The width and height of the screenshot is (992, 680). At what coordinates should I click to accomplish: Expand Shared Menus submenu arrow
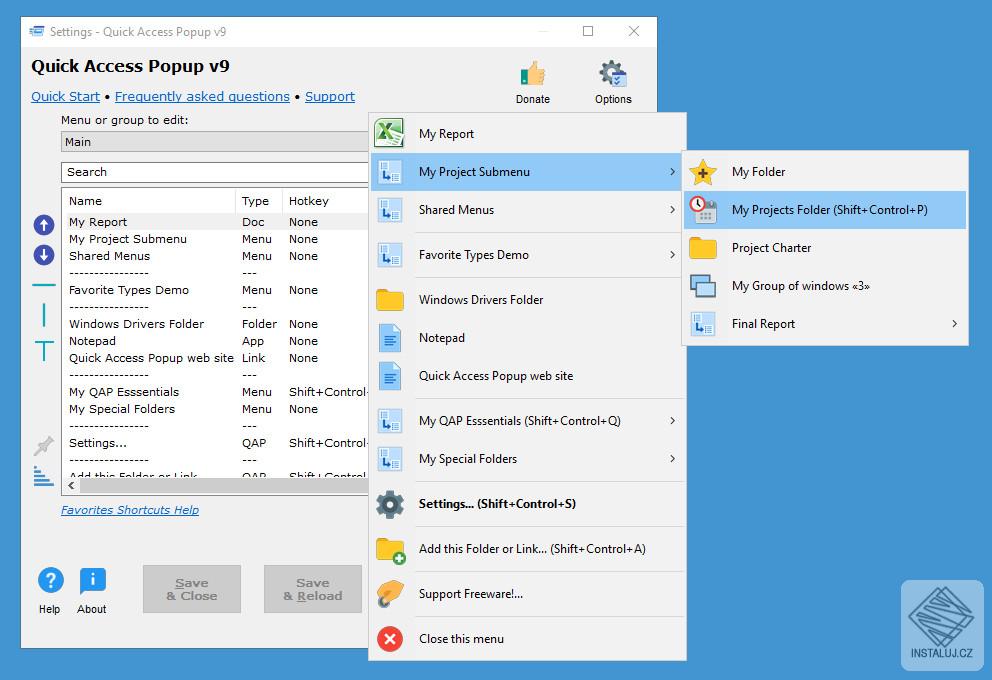click(x=672, y=209)
